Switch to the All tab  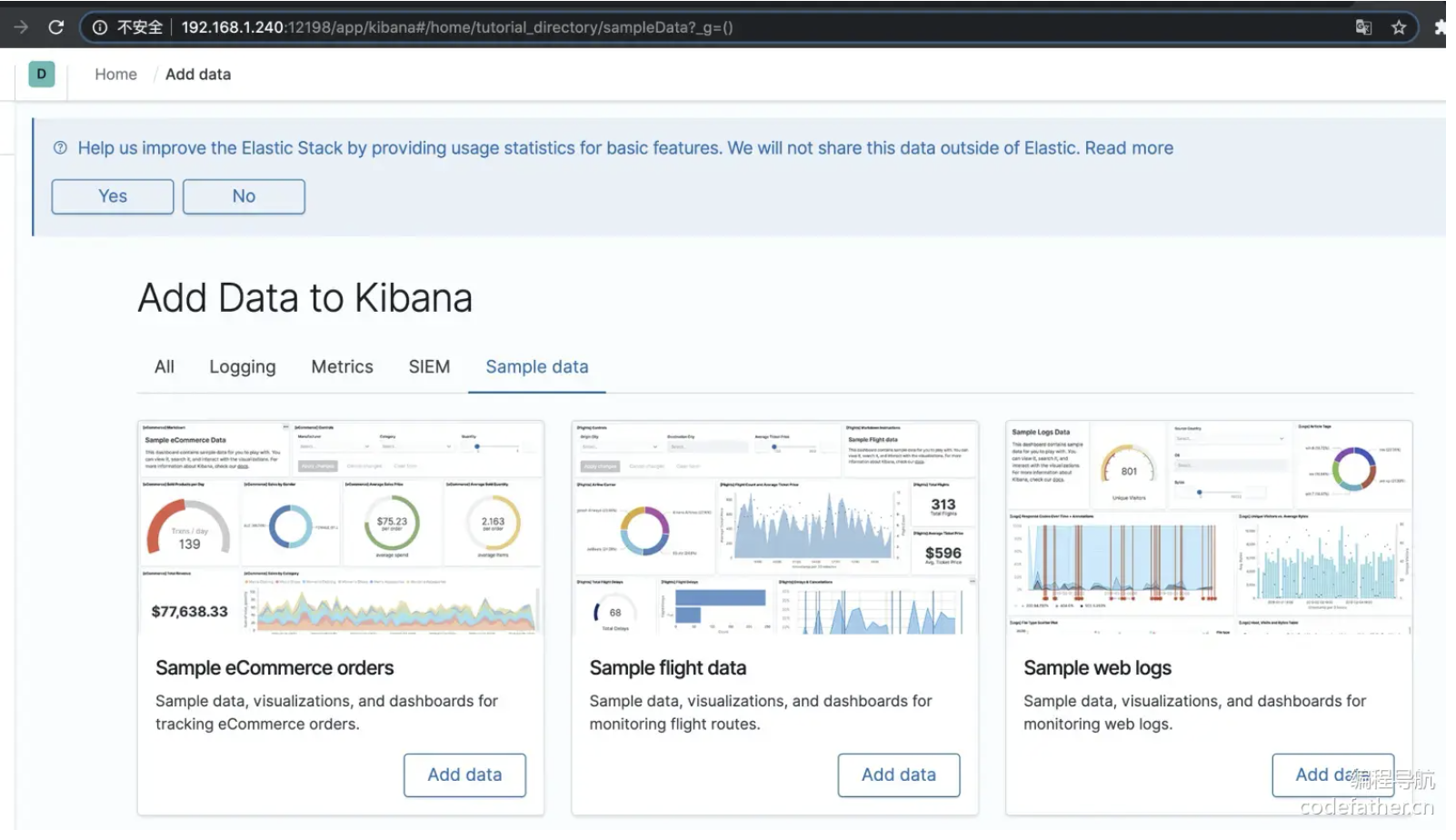click(x=165, y=367)
